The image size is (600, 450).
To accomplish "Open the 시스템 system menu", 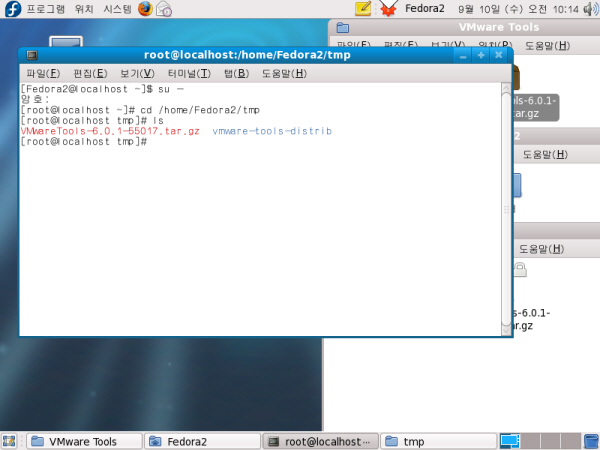I will (117, 9).
